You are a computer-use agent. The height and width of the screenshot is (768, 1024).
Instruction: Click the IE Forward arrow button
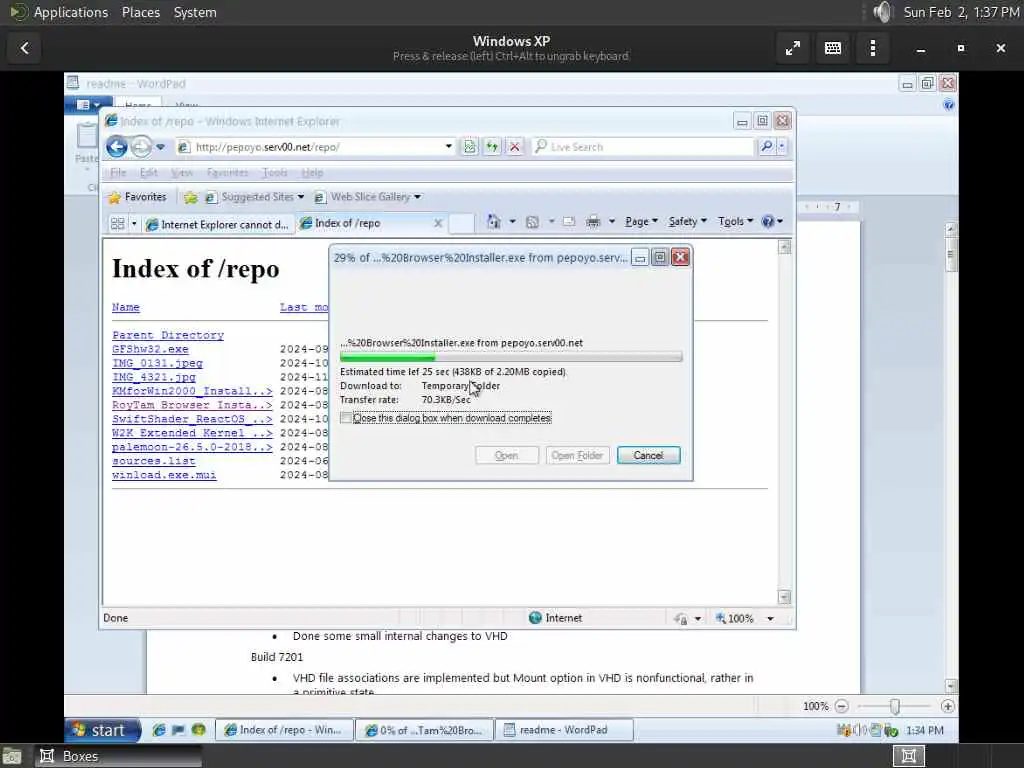tap(140, 147)
